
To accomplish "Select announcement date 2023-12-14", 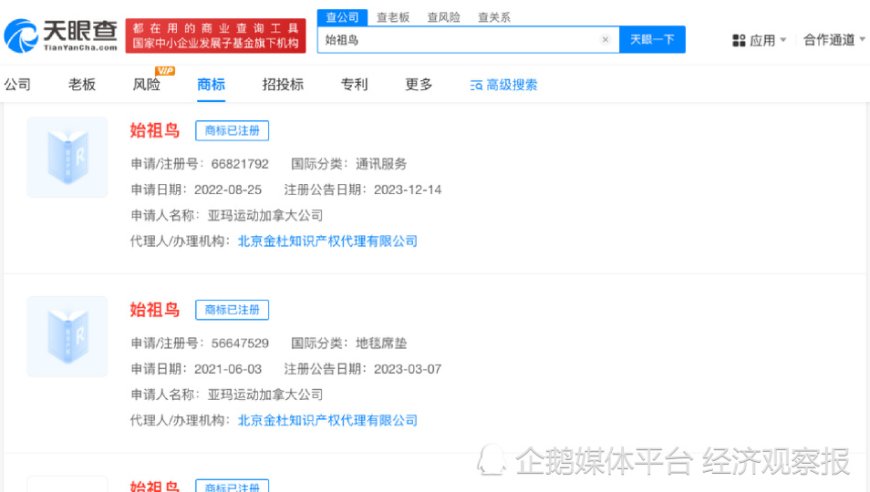I will point(408,190).
